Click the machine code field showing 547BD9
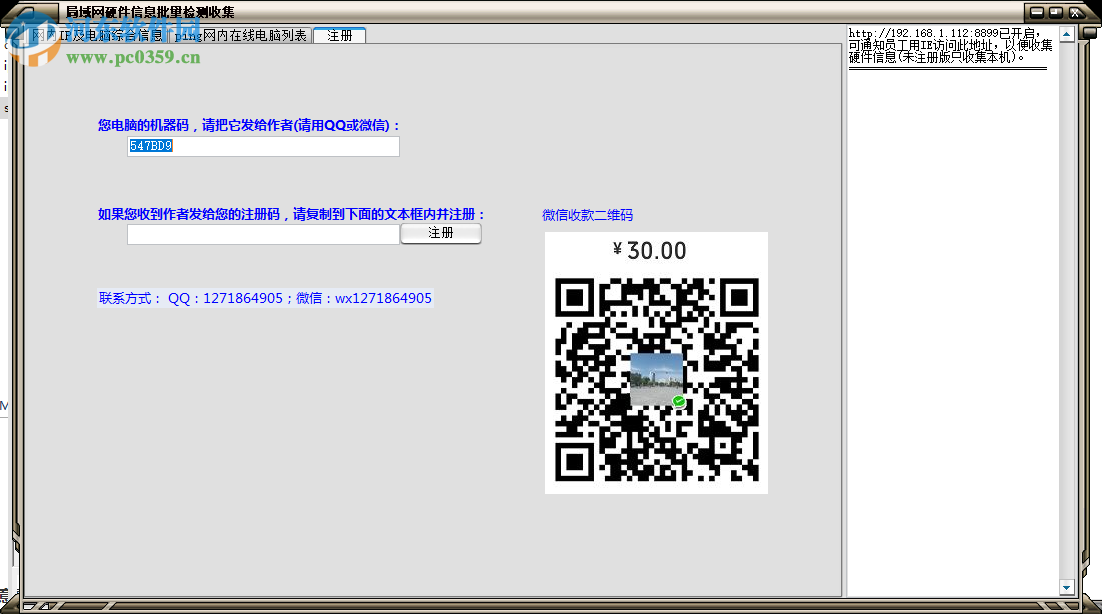 263,146
